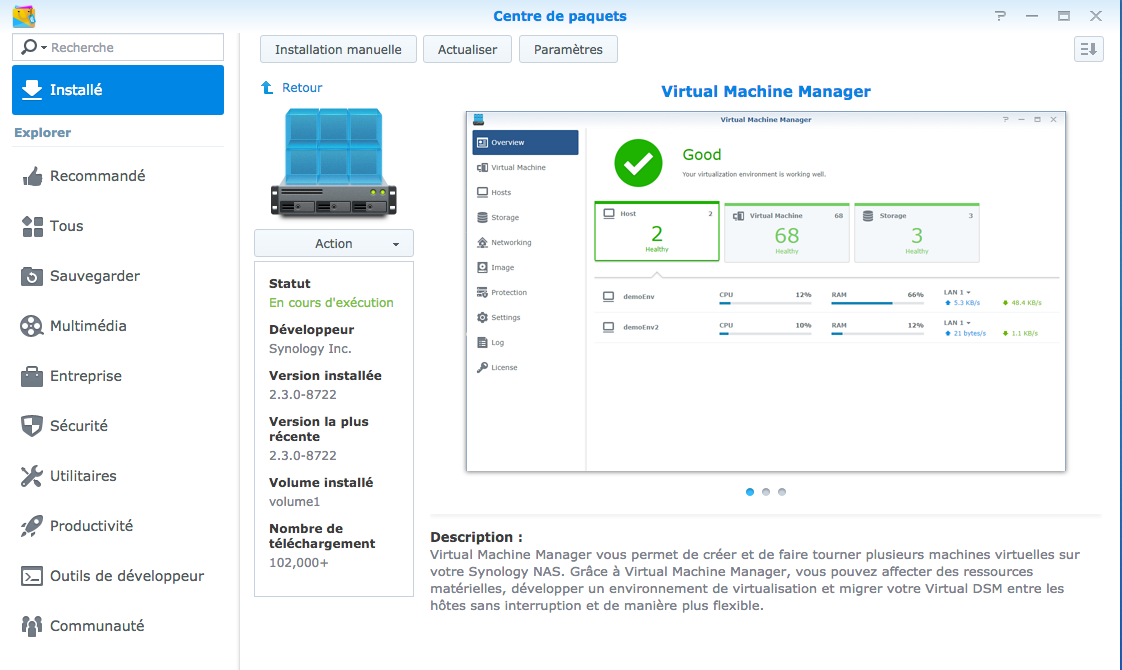Click the Sauvegarder backup icon
The image size is (1122, 670).
pos(32,276)
